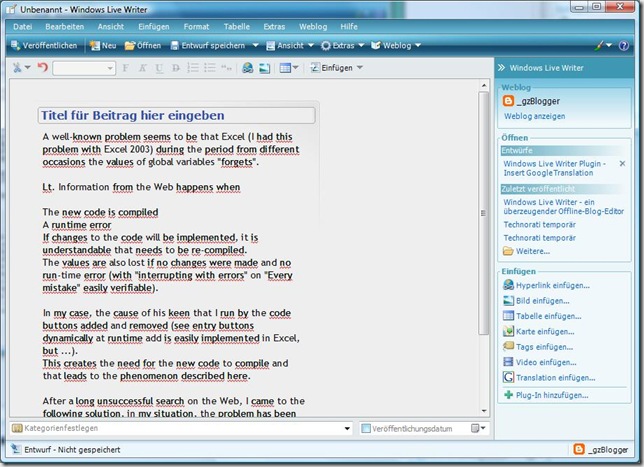
Task: Open the Kategorien festlegen dropdown
Action: click(x=347, y=428)
